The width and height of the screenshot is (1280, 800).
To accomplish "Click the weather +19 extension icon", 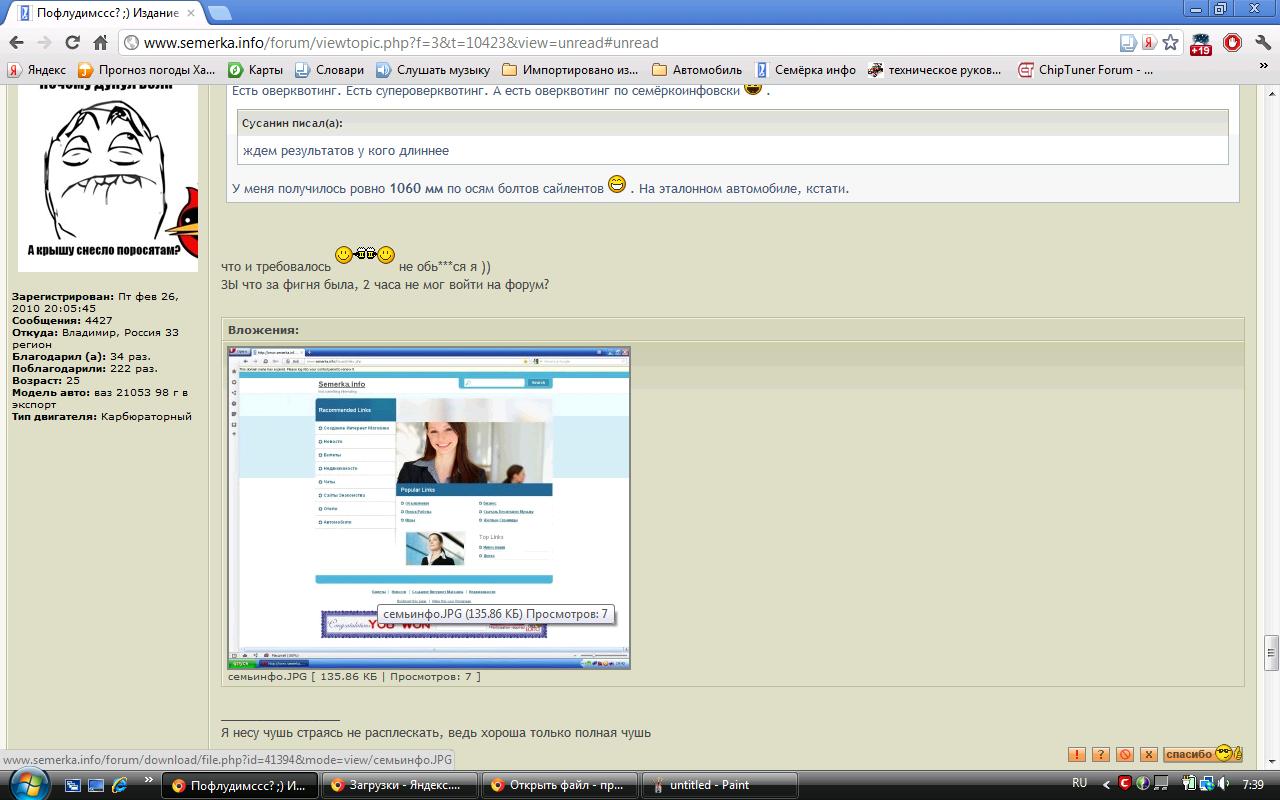I will [1200, 44].
